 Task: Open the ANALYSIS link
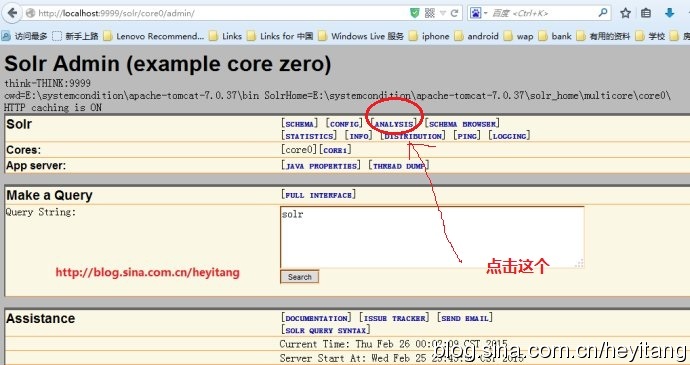point(394,124)
